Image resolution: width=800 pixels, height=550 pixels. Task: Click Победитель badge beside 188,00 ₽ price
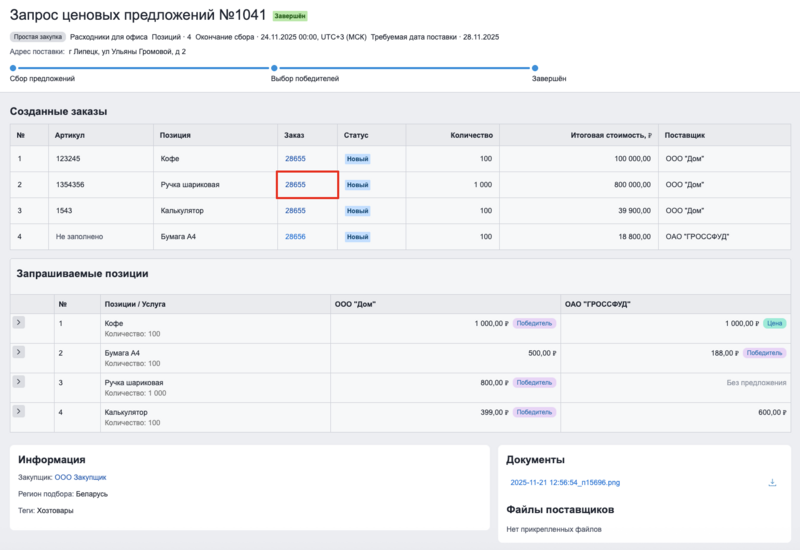pyautogui.click(x=765, y=352)
